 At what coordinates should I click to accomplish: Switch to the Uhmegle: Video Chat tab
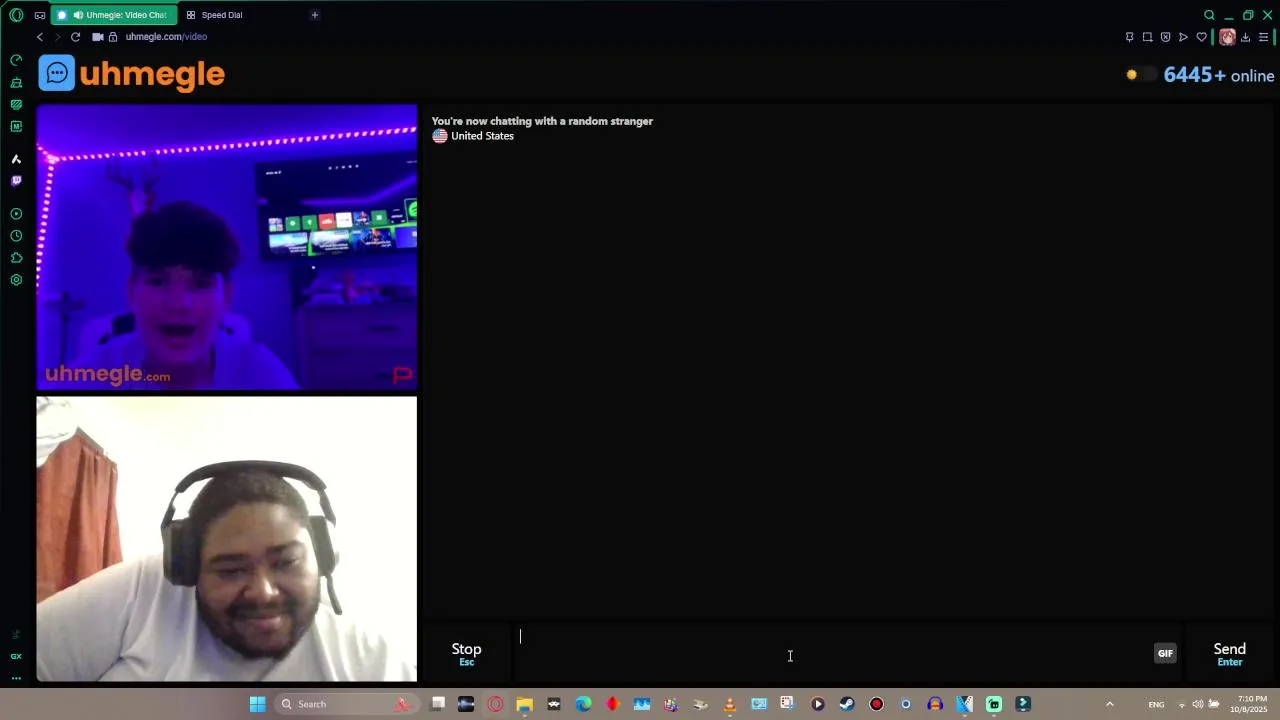tap(113, 15)
